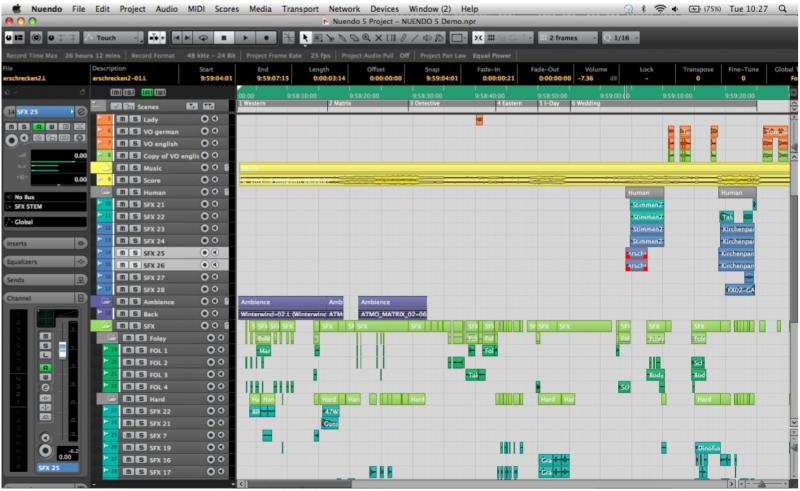The image size is (800, 491).
Task: Select the Split scissors tool
Action: coord(330,38)
